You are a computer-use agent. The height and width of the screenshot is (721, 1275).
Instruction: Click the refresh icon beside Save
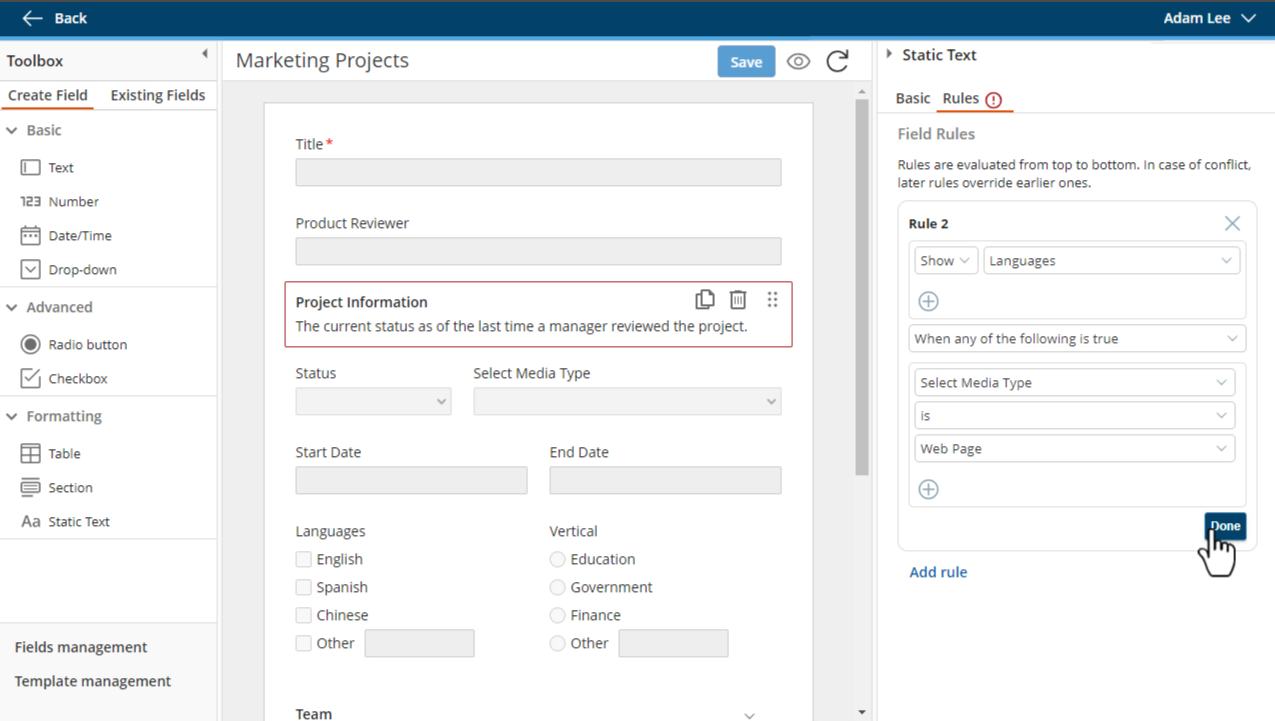(838, 61)
